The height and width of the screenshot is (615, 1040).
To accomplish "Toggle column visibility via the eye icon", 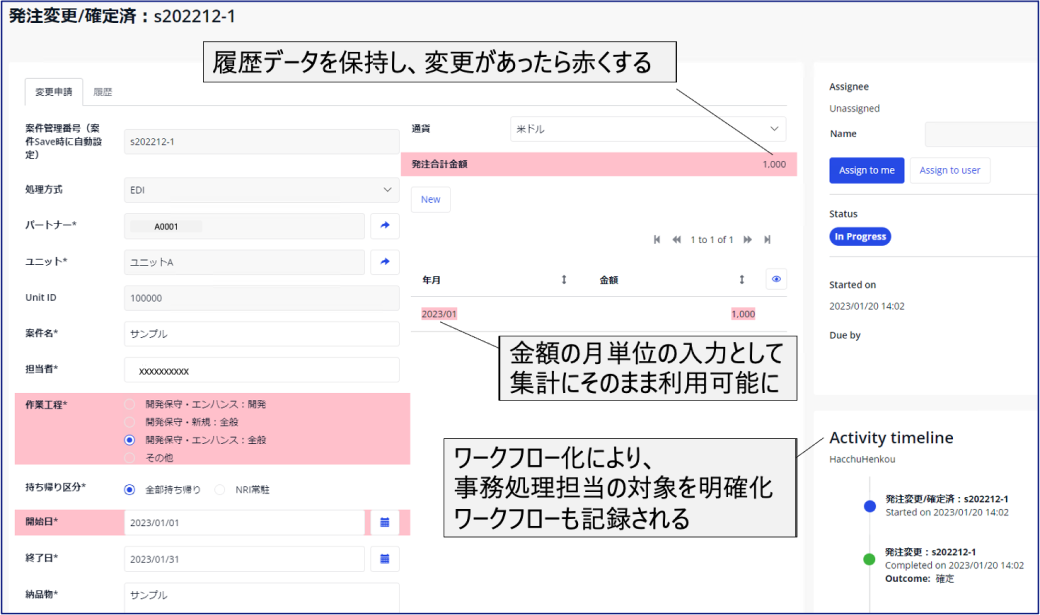I will [776, 279].
